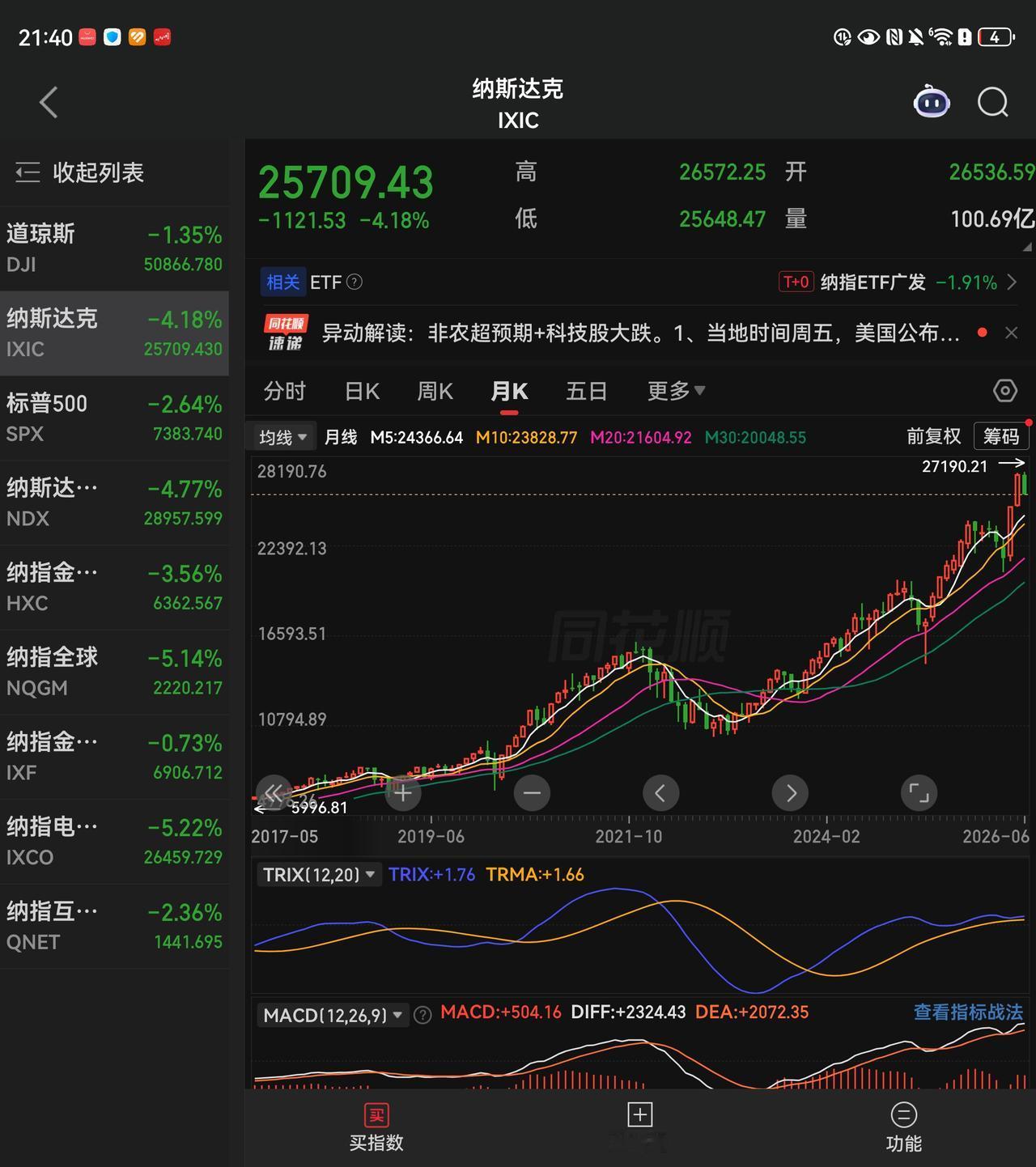Open the search magnifier icon
This screenshot has height=1167, width=1036.
pos(993,103)
